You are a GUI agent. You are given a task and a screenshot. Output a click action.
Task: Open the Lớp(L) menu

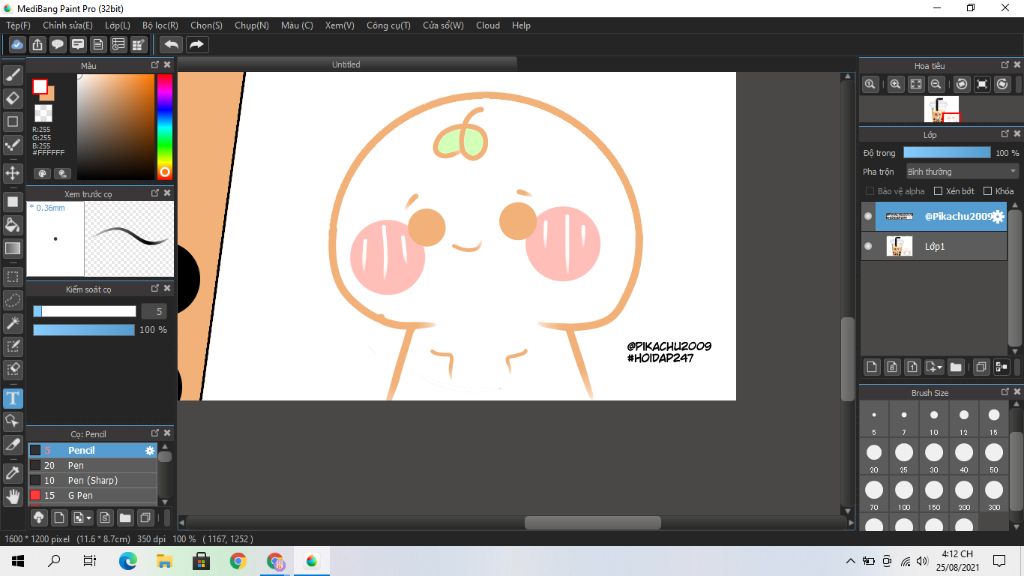coord(118,25)
